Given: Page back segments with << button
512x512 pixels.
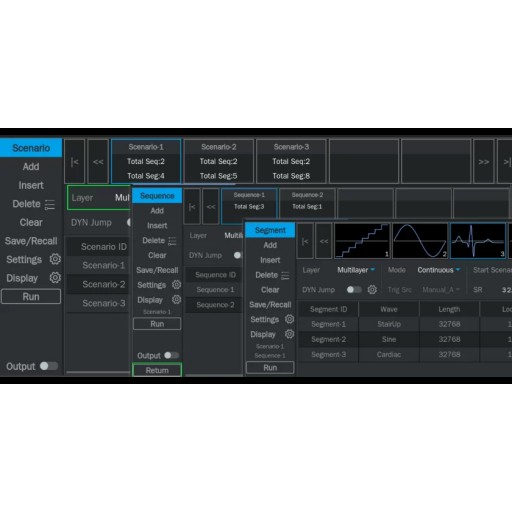Looking at the screenshot, I should point(324,241).
